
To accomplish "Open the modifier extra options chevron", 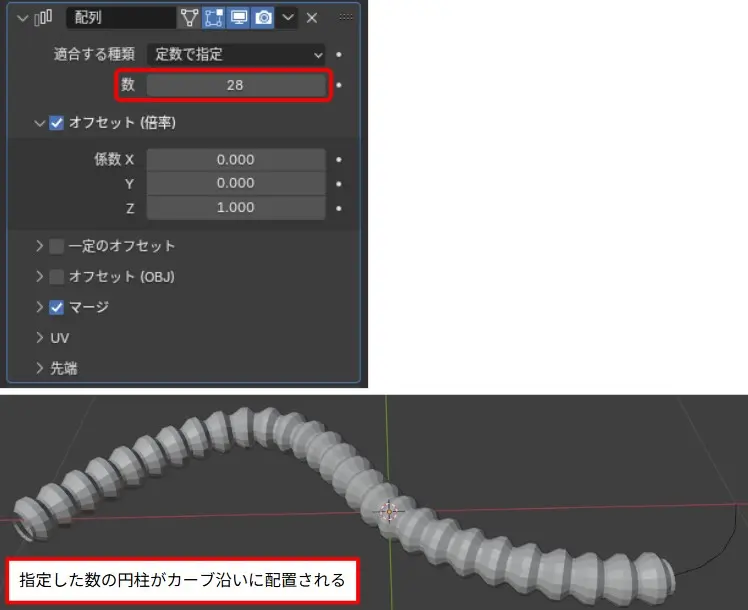I will coord(288,18).
